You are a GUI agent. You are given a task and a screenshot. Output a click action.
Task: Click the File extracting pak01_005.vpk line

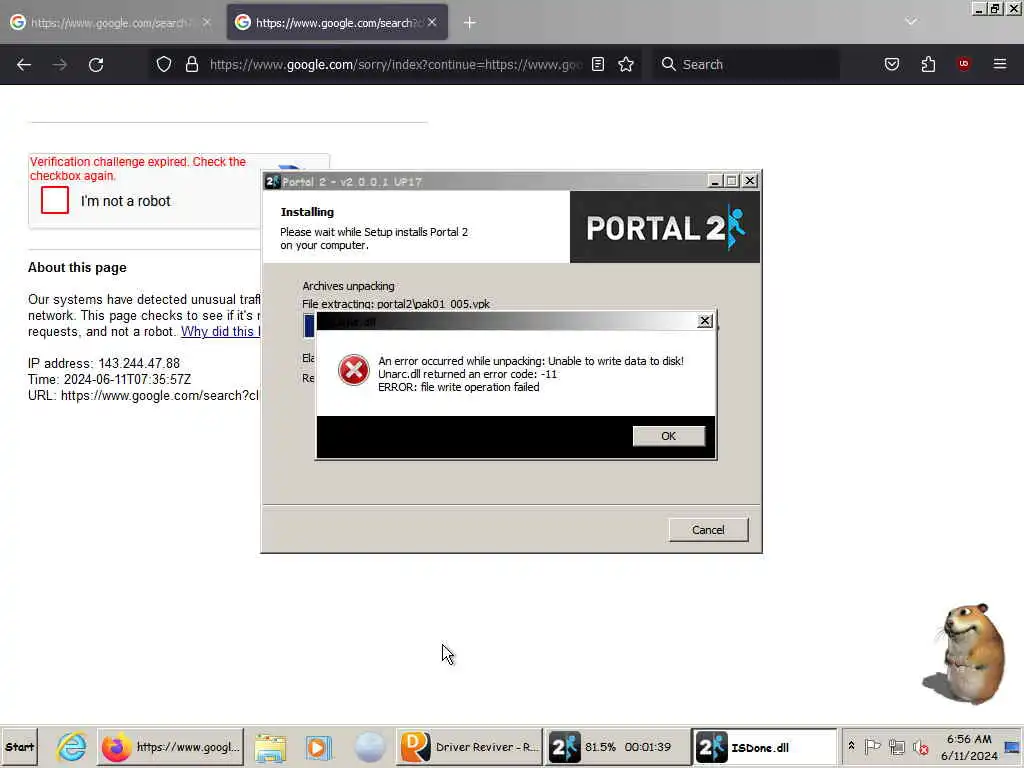pyautogui.click(x=396, y=304)
